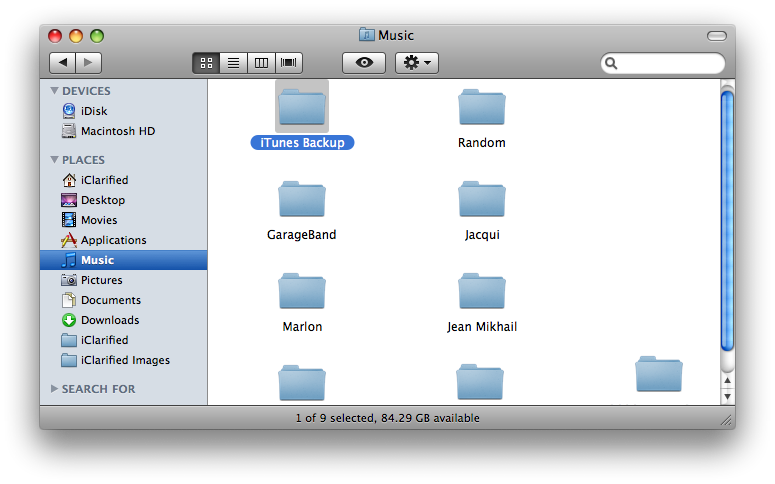Collapse the PLACES section
This screenshot has height=484, width=775.
pos(54,160)
